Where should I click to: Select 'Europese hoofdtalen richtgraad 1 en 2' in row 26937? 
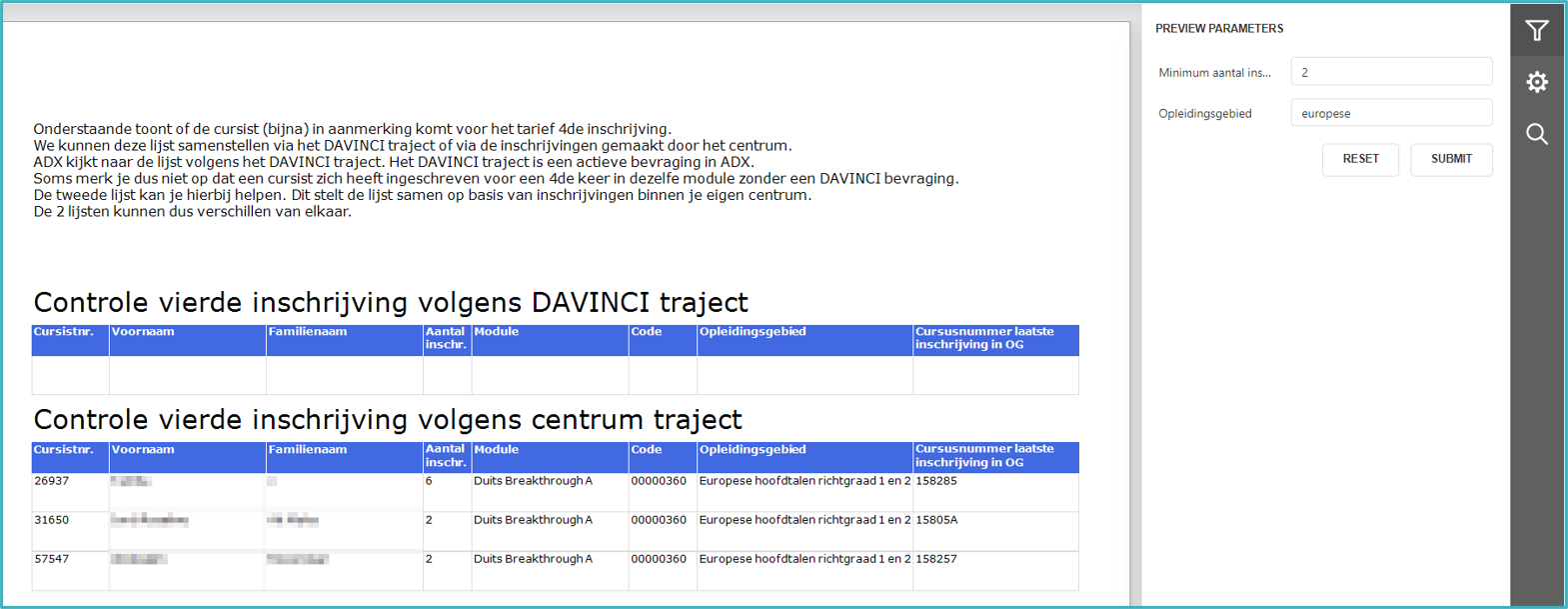click(804, 481)
